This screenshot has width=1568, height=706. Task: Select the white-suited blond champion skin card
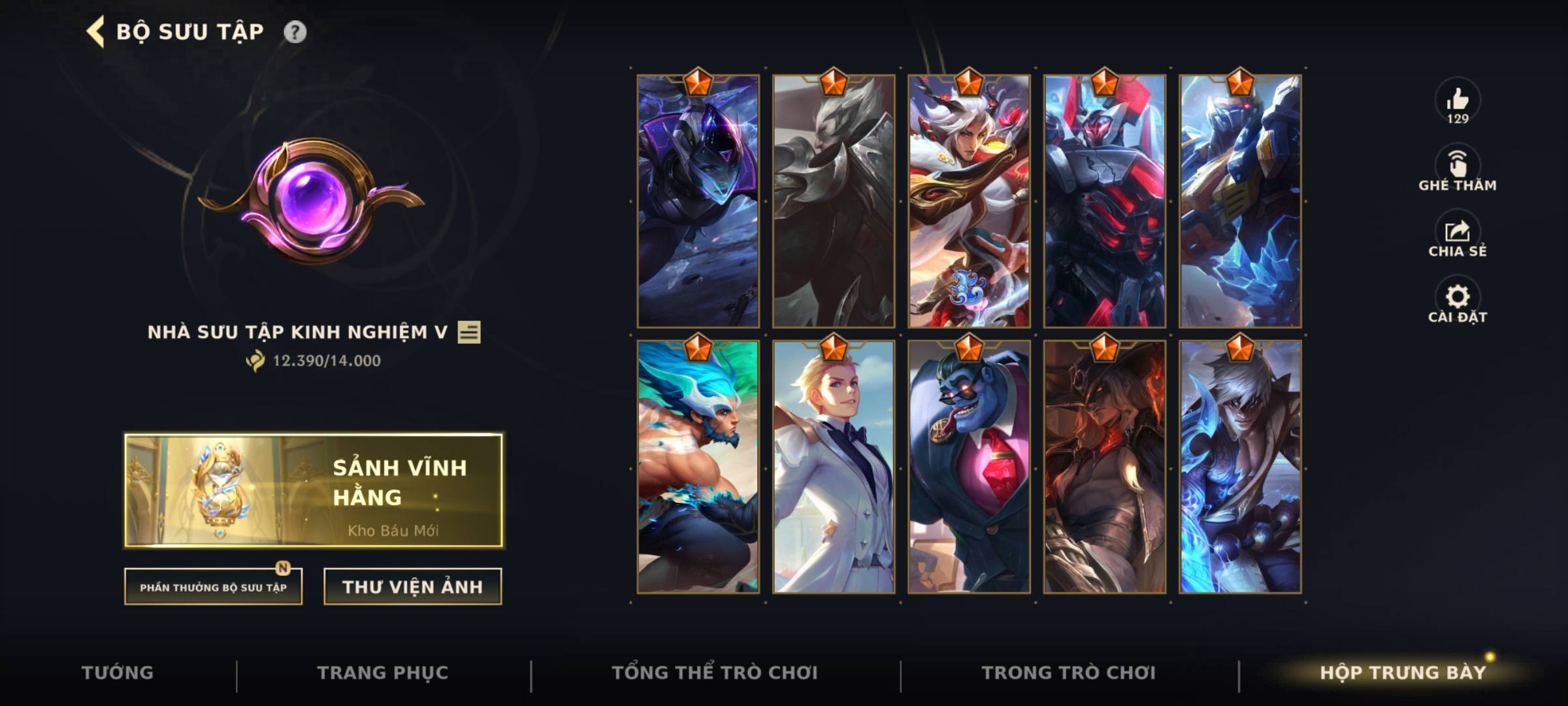(834, 467)
